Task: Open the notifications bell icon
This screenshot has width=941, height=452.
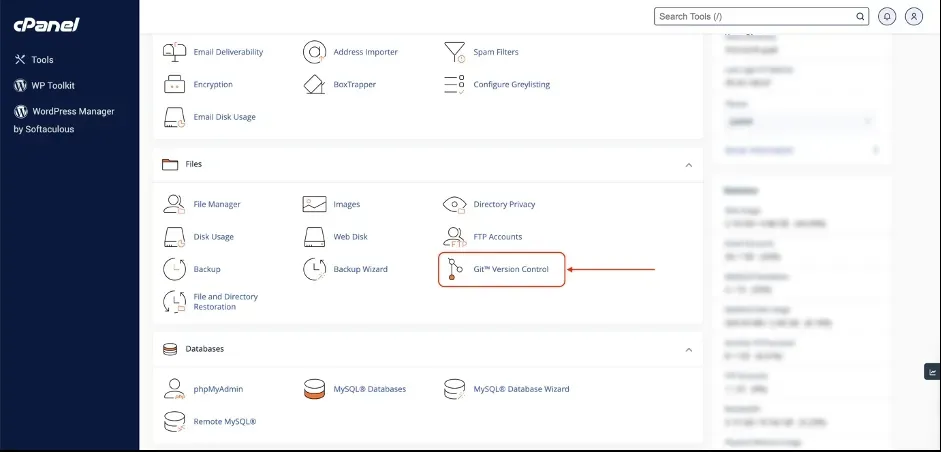Action: pyautogui.click(x=886, y=16)
